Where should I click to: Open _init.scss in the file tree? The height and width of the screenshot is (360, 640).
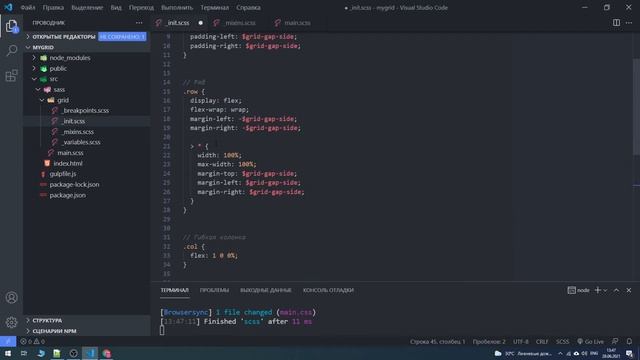pyautogui.click(x=87, y=121)
